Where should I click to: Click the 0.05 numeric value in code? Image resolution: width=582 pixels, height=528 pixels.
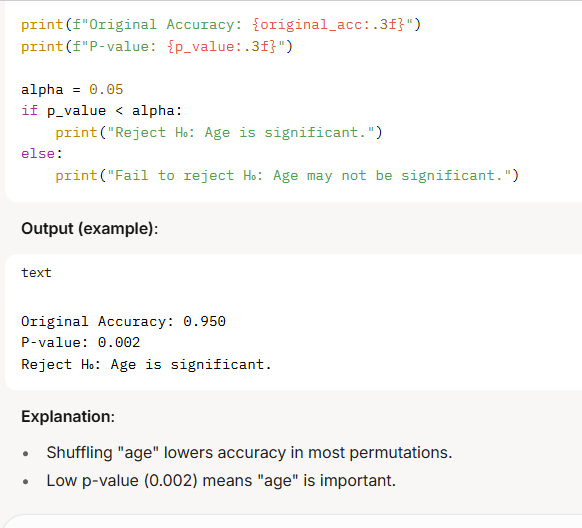[106, 89]
